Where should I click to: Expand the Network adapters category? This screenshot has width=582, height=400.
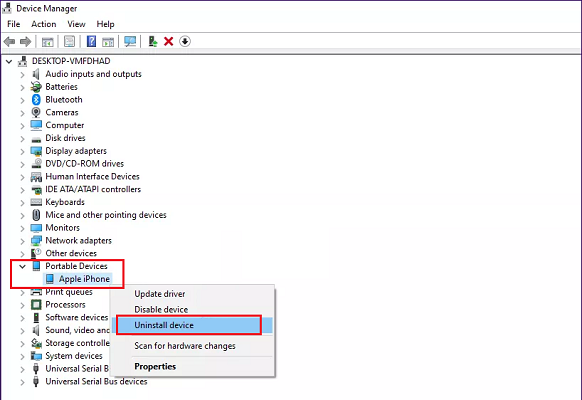(x=22, y=241)
